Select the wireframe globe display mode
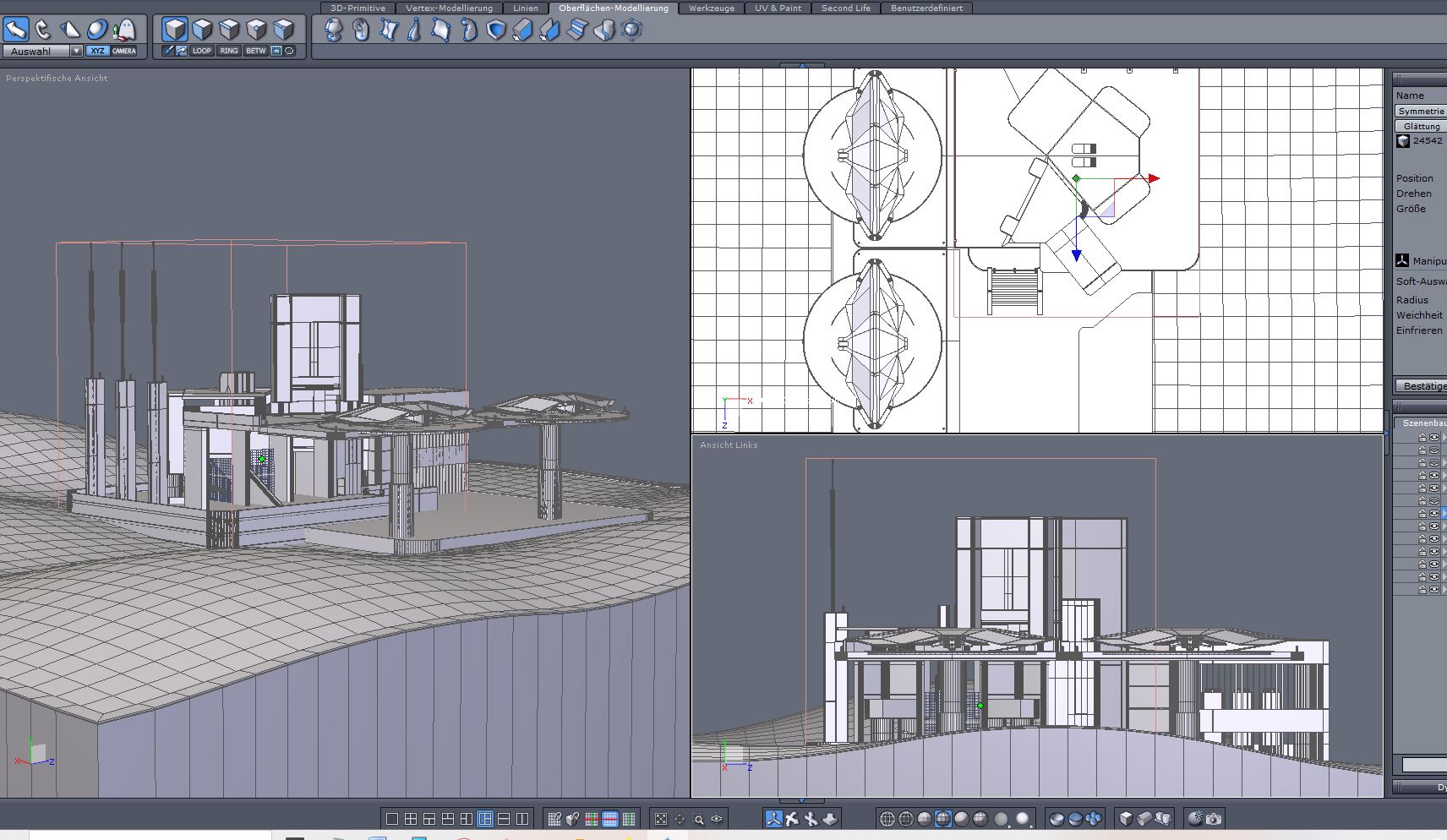 click(x=887, y=819)
